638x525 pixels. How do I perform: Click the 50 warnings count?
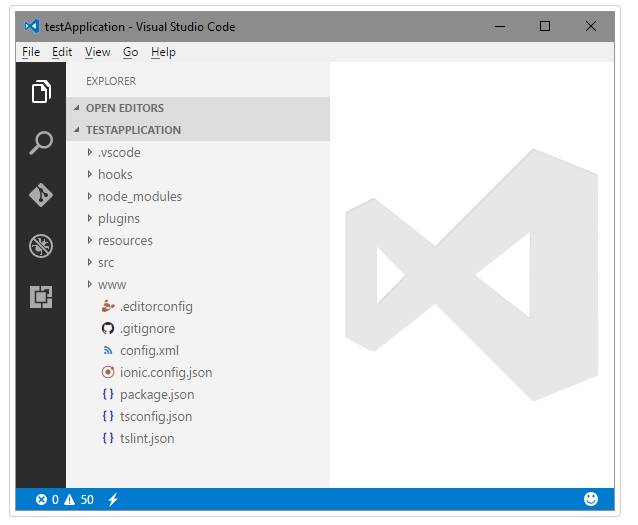[87, 499]
